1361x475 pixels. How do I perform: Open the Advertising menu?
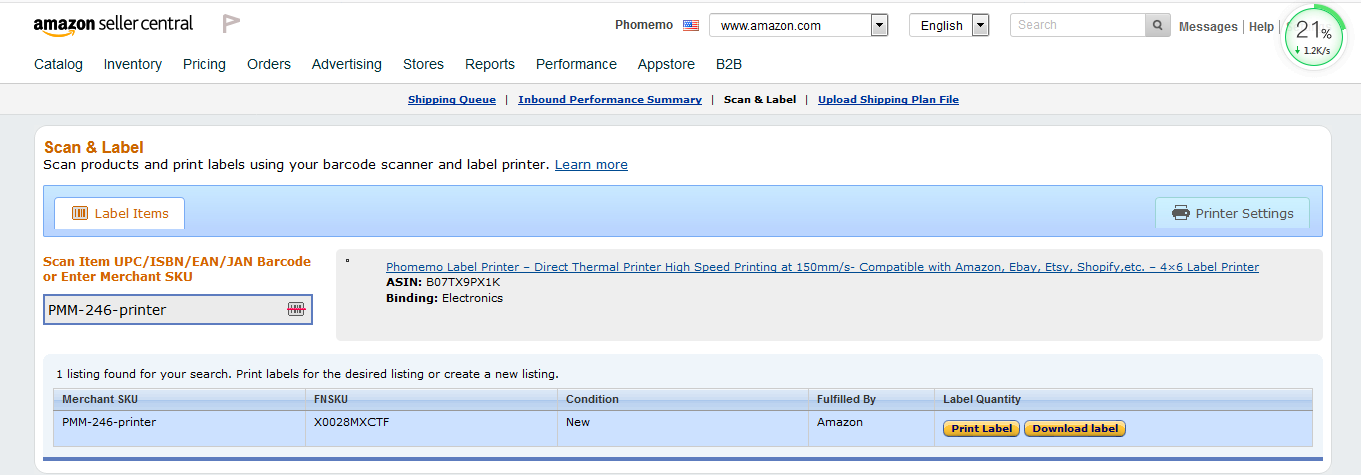(347, 64)
